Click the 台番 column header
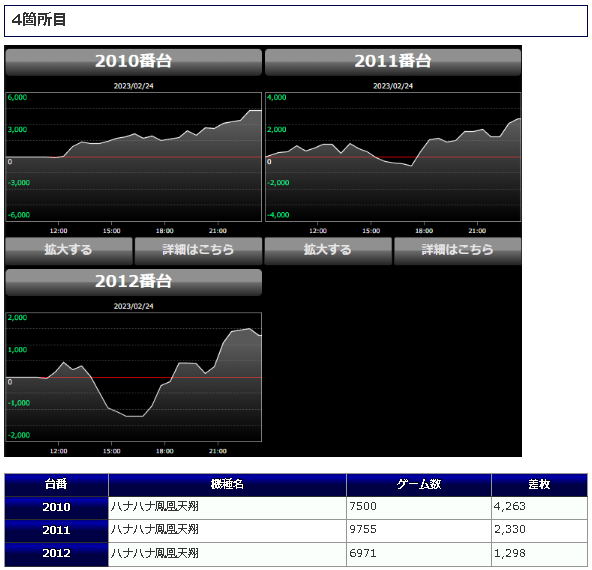The height and width of the screenshot is (570, 592). pyautogui.click(x=56, y=485)
